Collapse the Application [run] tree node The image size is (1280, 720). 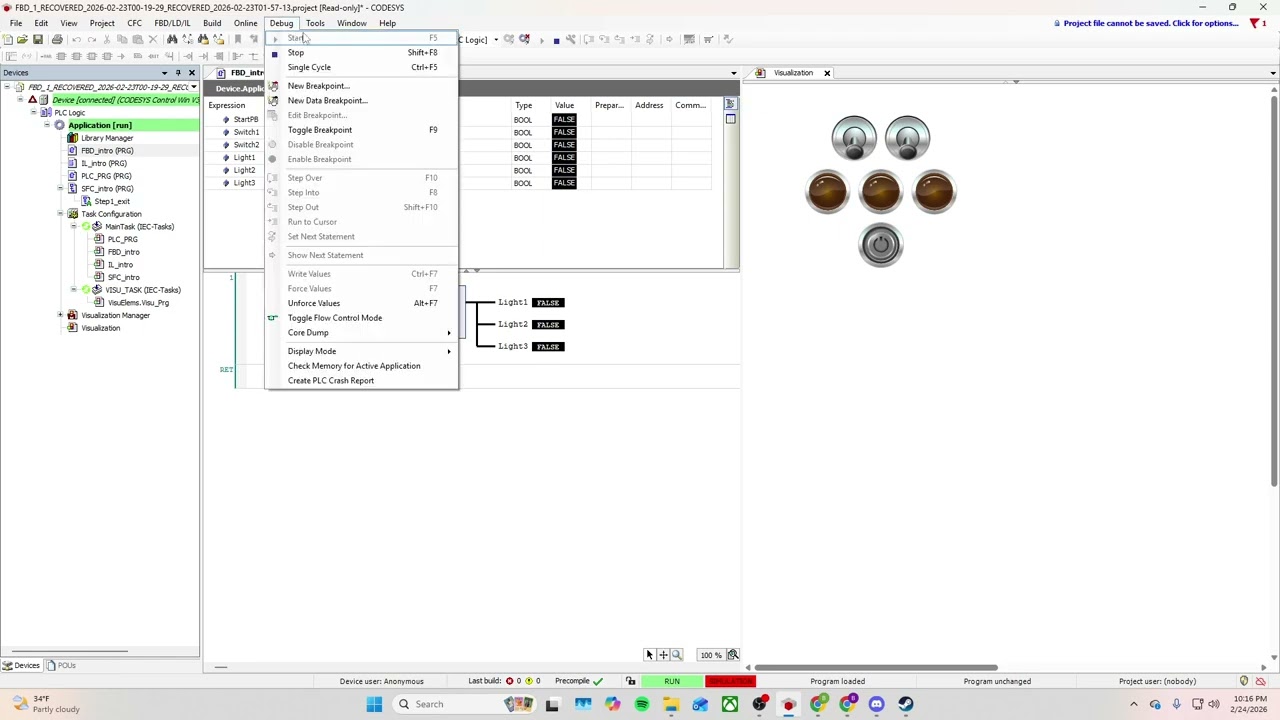(46, 125)
